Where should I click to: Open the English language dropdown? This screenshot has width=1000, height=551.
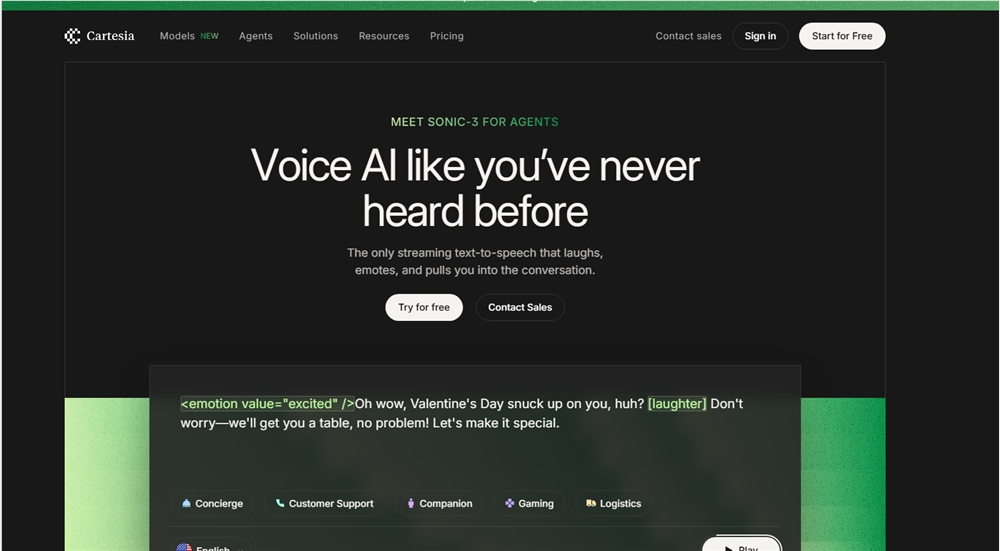pyautogui.click(x=211, y=546)
